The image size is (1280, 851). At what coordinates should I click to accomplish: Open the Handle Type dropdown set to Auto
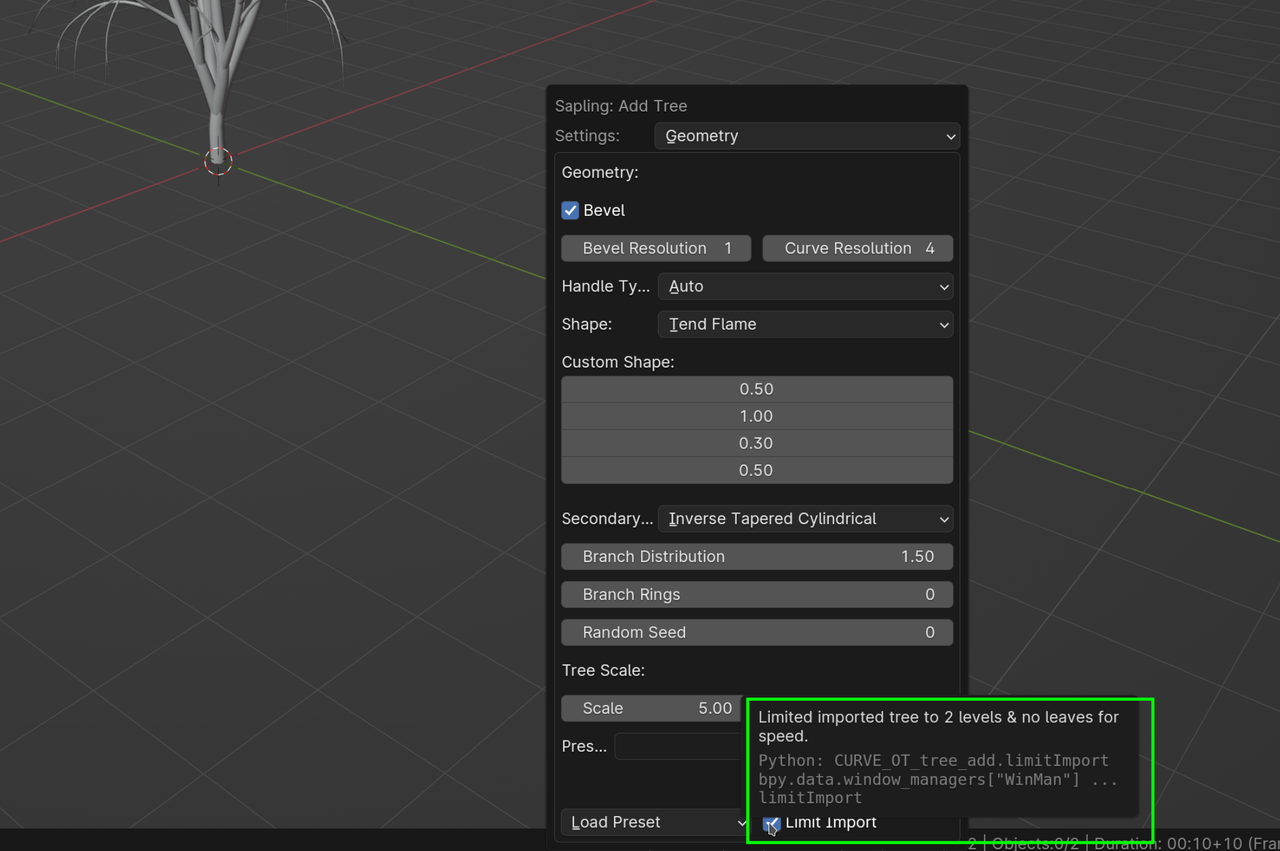click(x=805, y=286)
